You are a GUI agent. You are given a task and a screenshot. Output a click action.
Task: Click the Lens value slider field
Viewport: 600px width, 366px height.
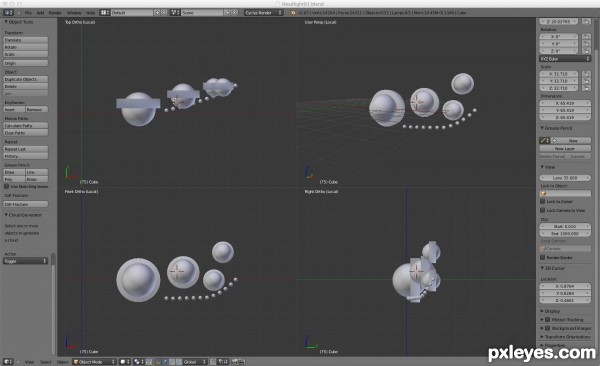[565, 178]
